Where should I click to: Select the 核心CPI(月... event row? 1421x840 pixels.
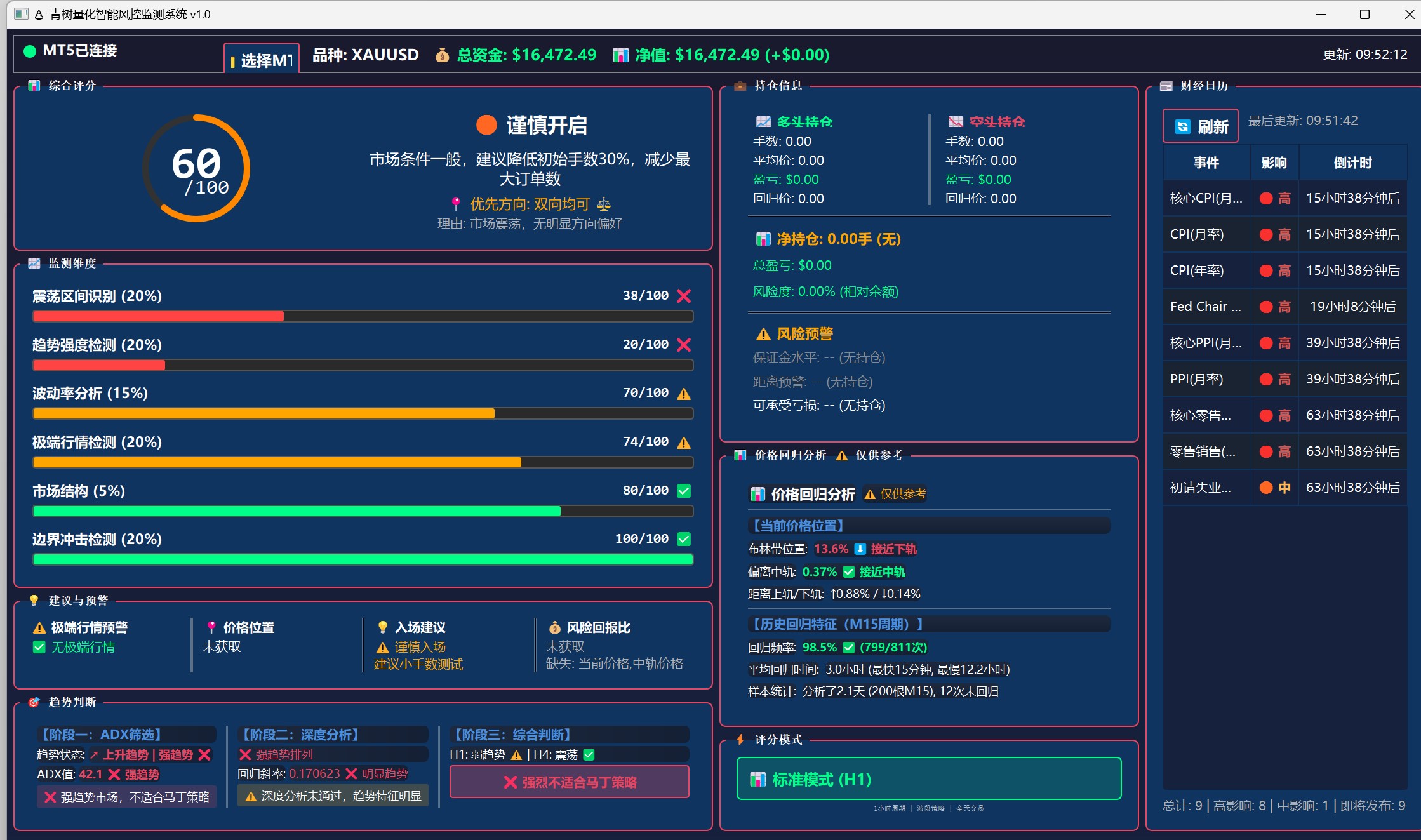click(x=1285, y=198)
